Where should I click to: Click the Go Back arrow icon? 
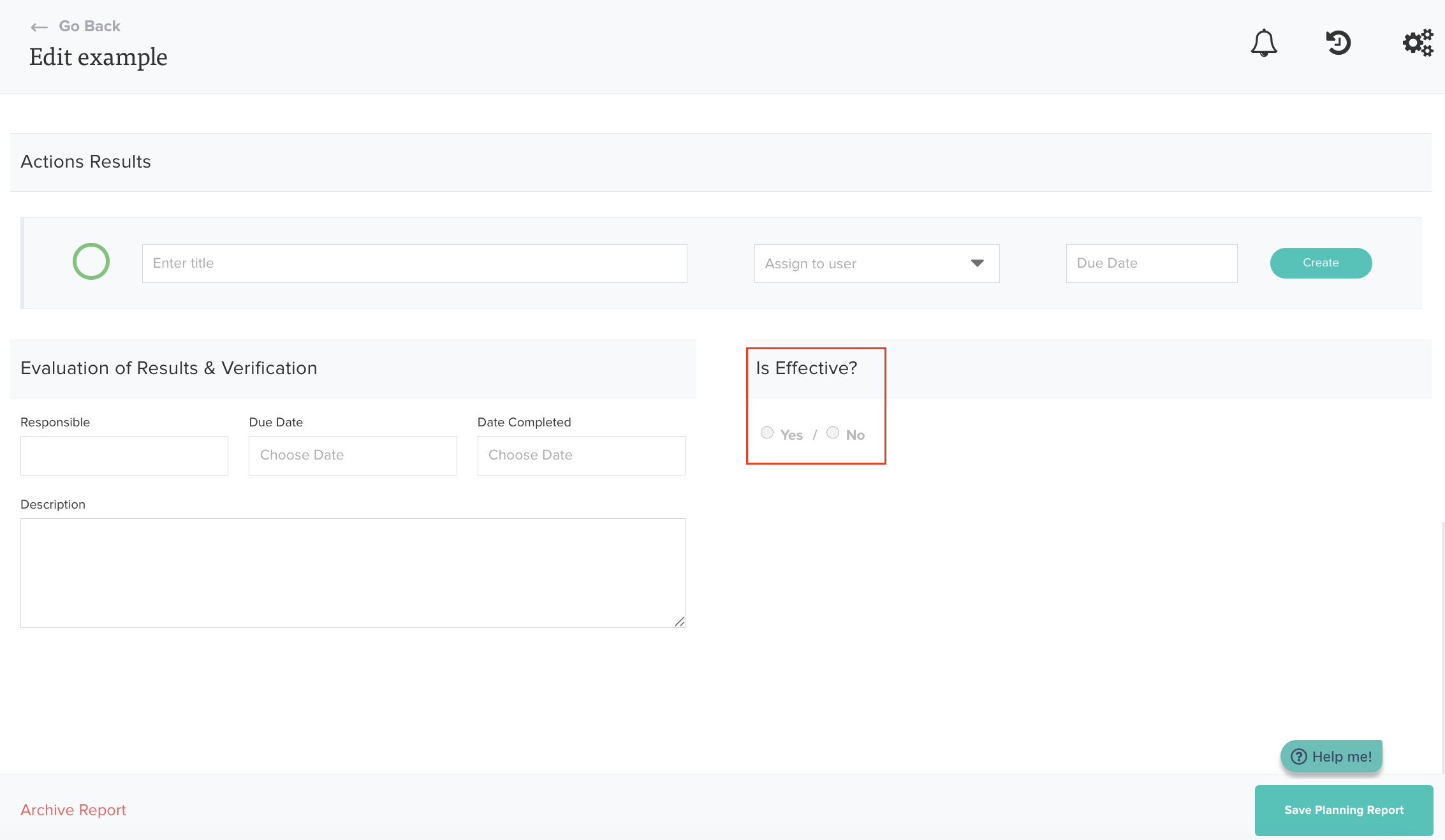pos(40,27)
